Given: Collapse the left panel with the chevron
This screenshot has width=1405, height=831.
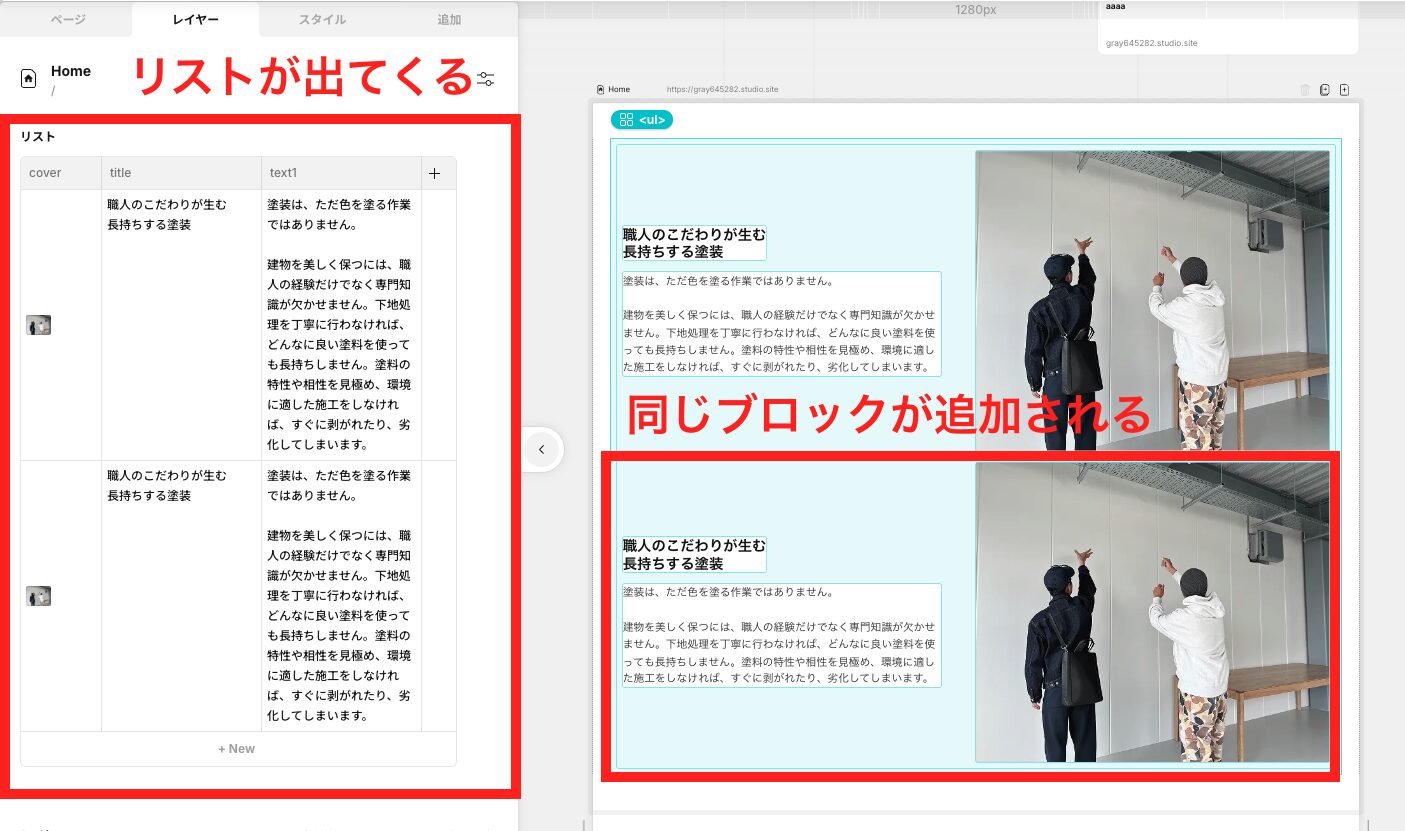Looking at the screenshot, I should click(542, 449).
